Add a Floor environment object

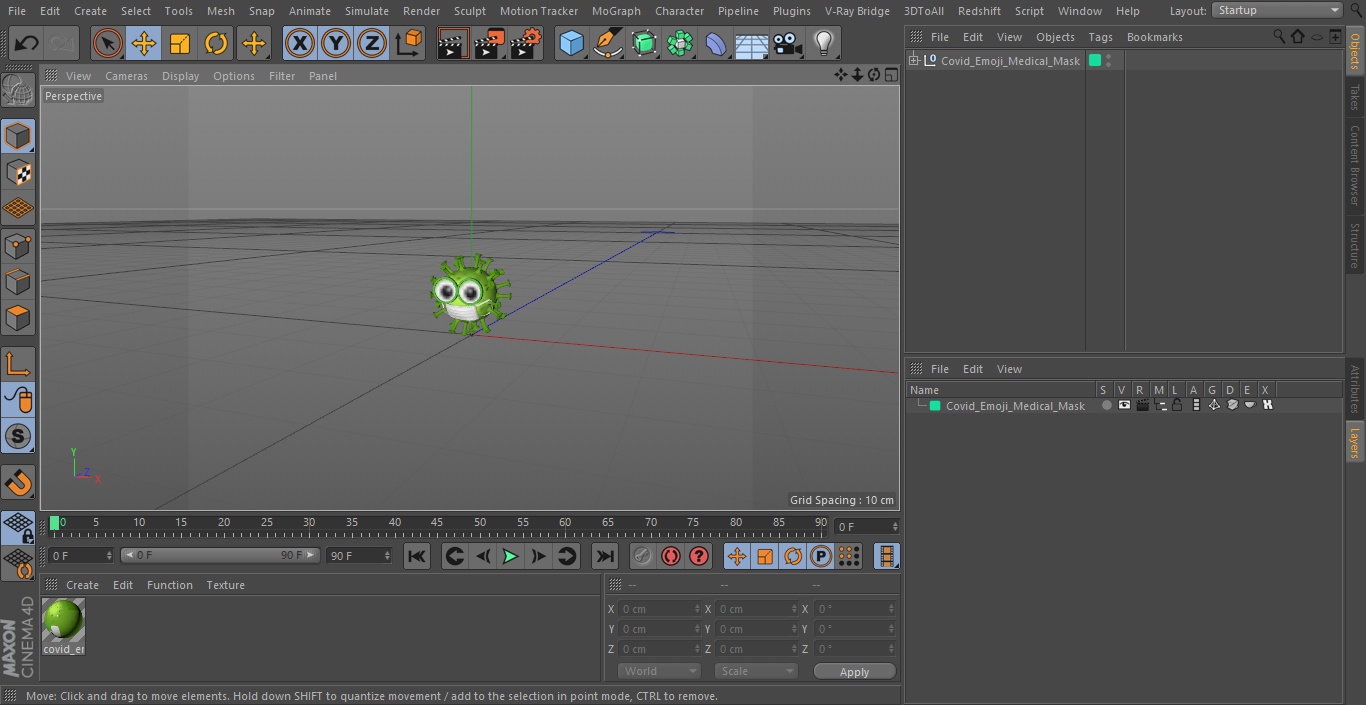[752, 43]
